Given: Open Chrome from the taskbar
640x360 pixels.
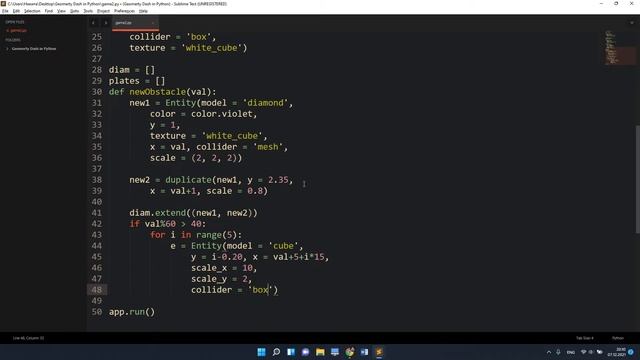Looking at the screenshot, I should [x=350, y=352].
